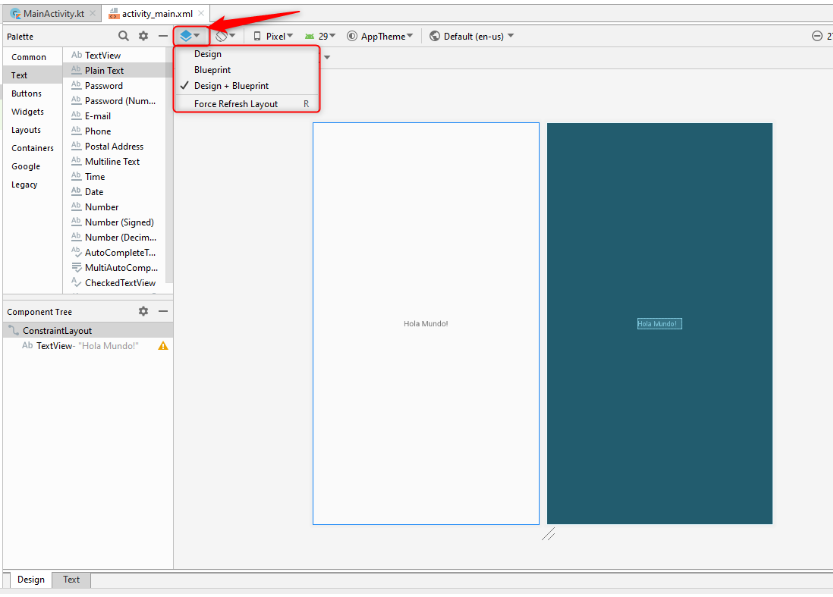Image resolution: width=833 pixels, height=597 pixels.
Task: Open the AppTheme dropdown
Action: tap(380, 36)
